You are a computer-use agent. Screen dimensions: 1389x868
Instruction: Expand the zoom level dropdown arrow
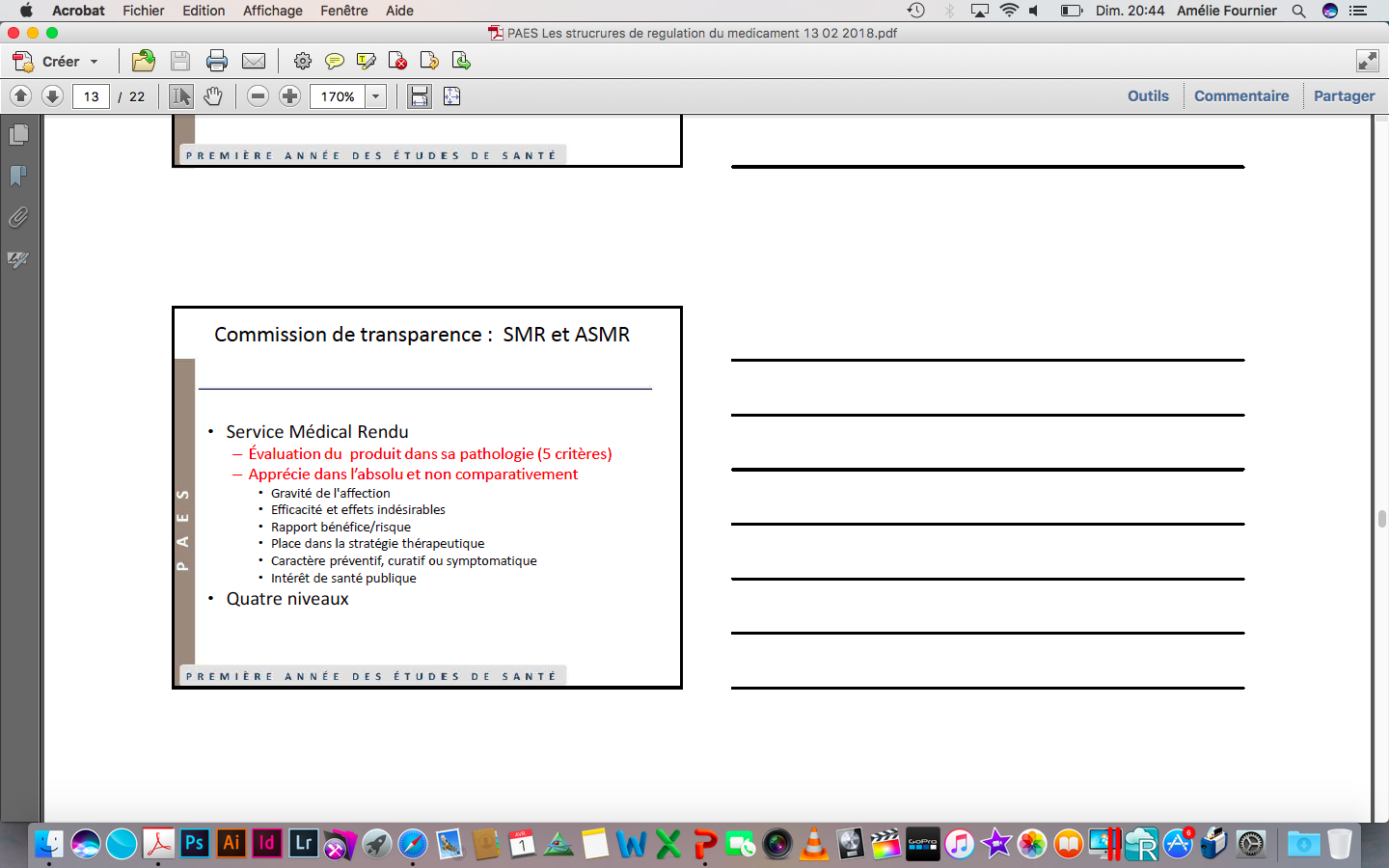pos(376,96)
